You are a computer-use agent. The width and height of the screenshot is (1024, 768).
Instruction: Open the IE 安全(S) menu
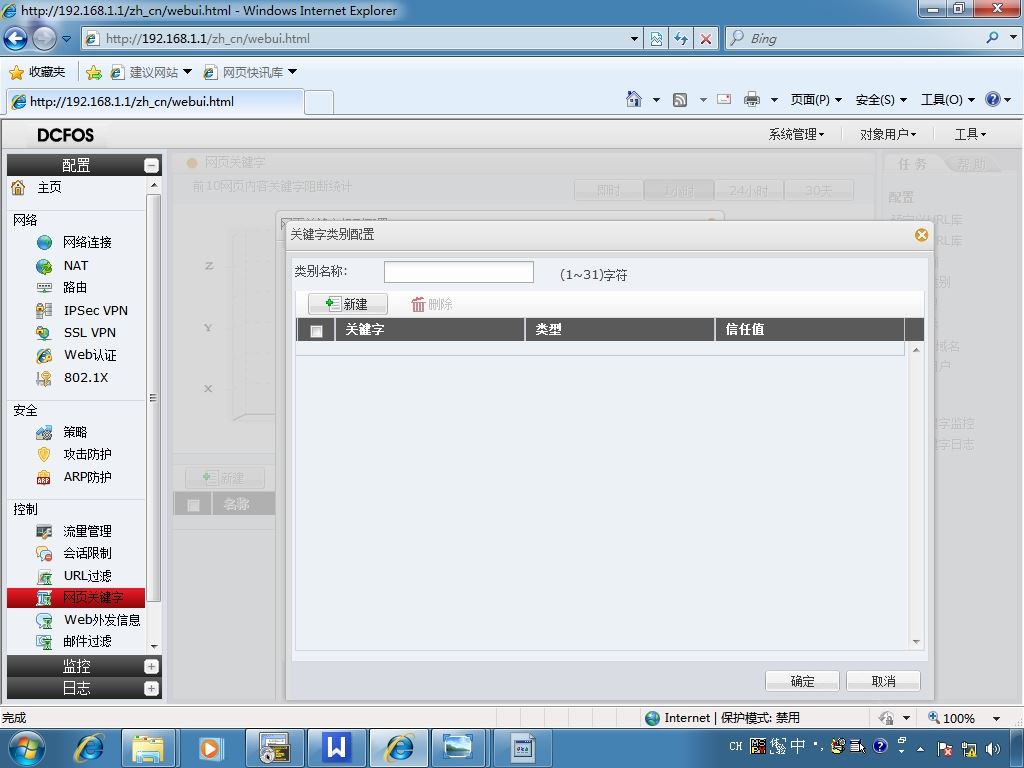pyautogui.click(x=881, y=100)
